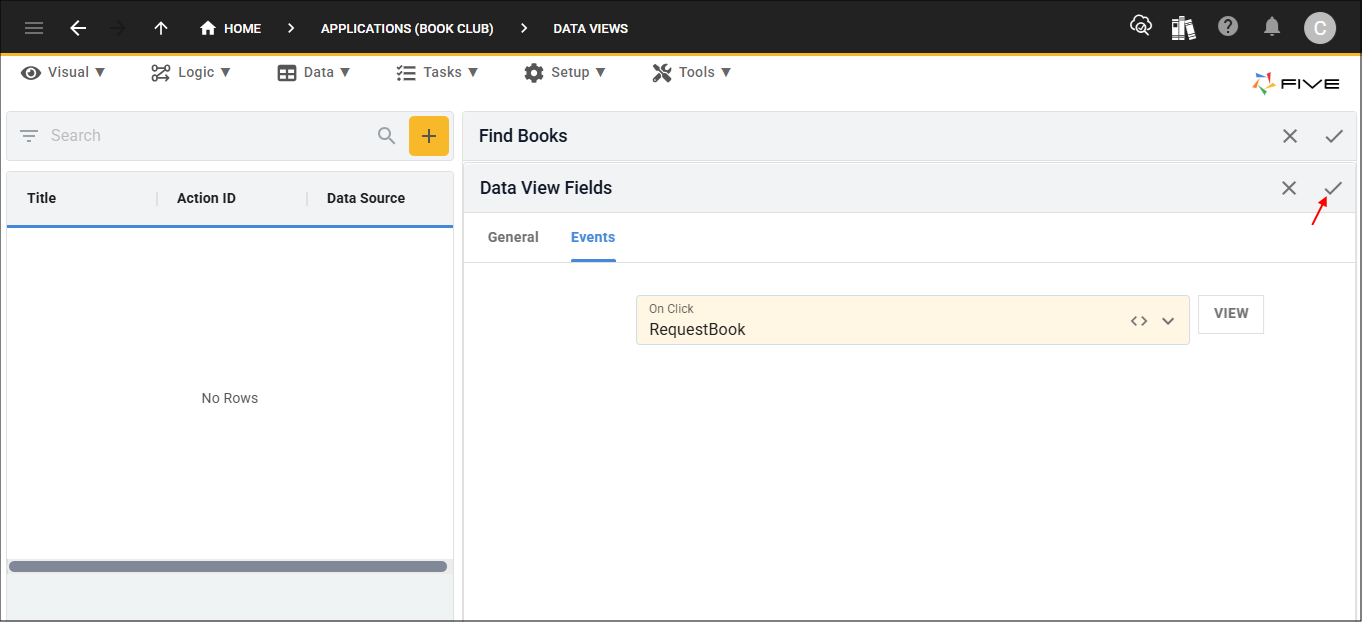The height and width of the screenshot is (622, 1362).
Task: Click the cloud deploy icon
Action: click(x=1140, y=27)
